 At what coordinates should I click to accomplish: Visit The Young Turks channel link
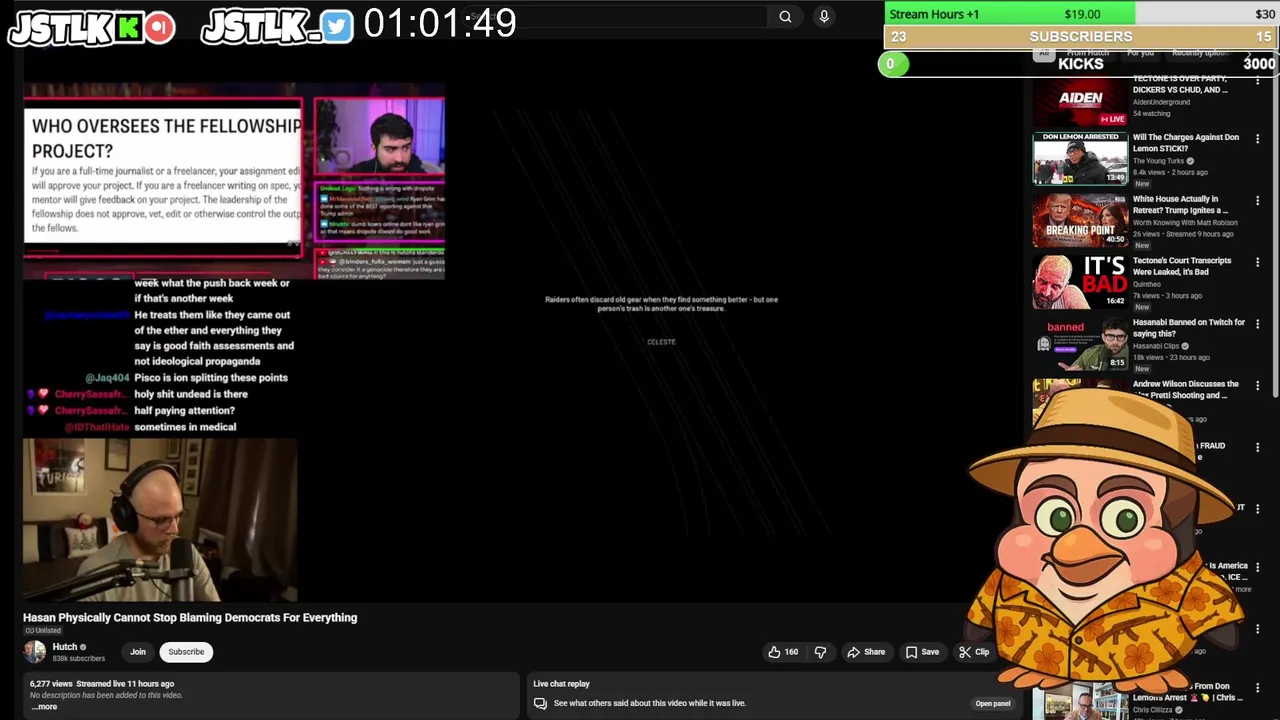coord(1158,161)
